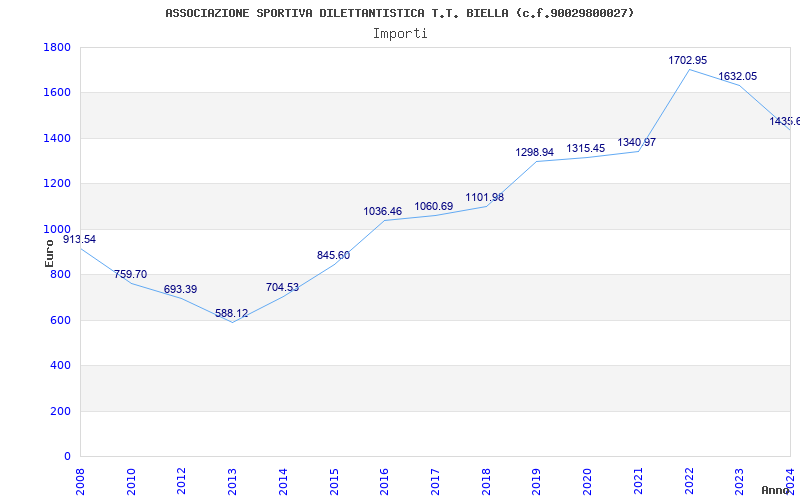800x500 pixels.
Task: Click the y-axis value 1600
Action: coord(57,93)
